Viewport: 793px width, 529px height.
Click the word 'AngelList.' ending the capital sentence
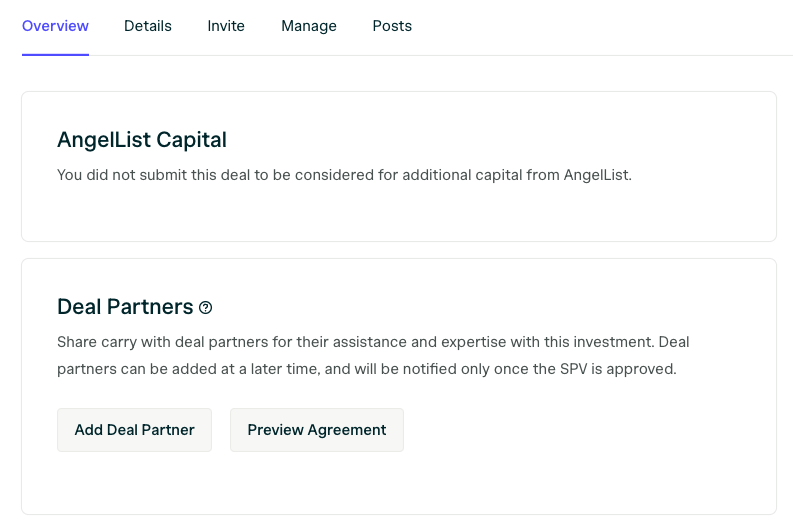[598, 175]
